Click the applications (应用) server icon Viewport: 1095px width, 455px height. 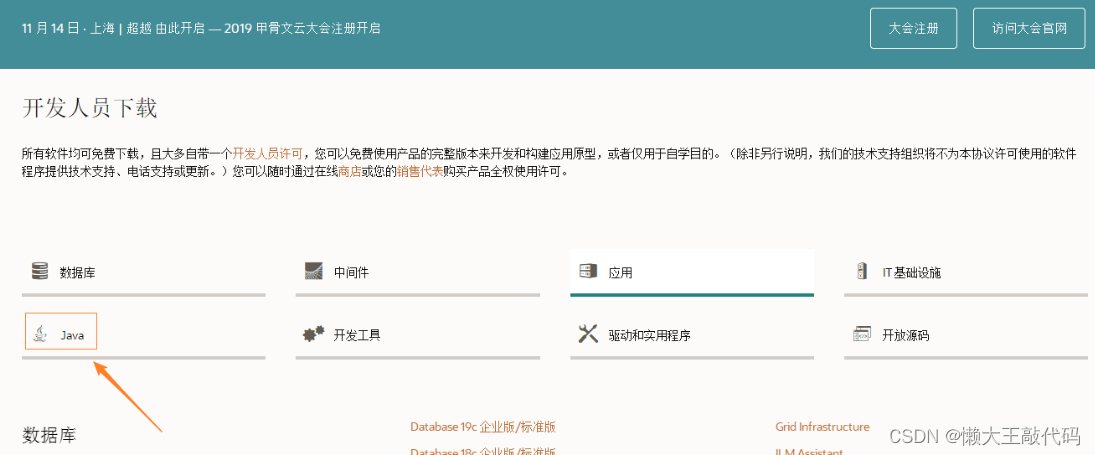tap(589, 271)
